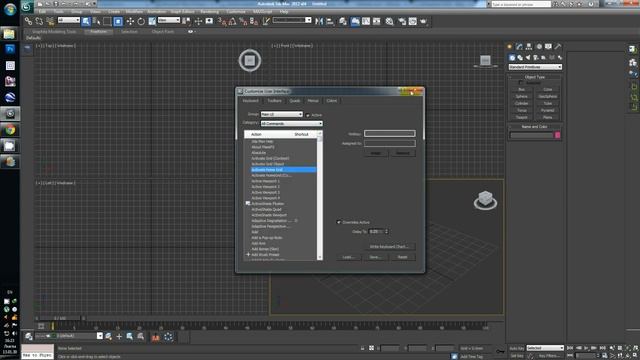The height and width of the screenshot is (360, 640).
Task: Select the Cameras category icon
Action: [x=536, y=58]
